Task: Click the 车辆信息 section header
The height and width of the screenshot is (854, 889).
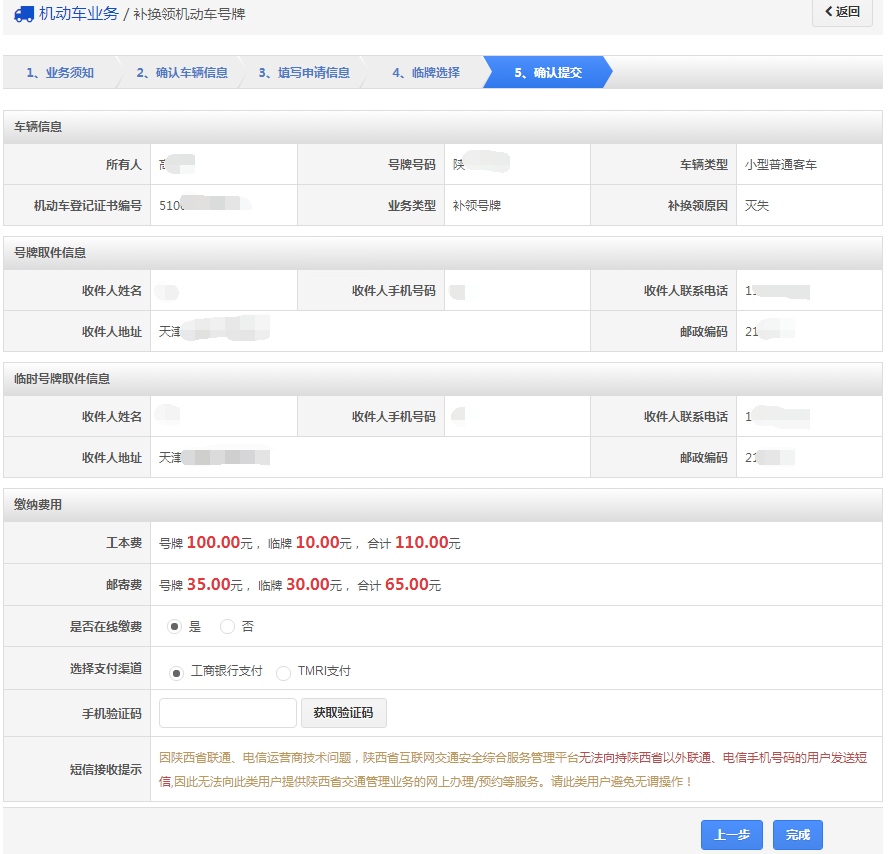Action: tap(38, 127)
